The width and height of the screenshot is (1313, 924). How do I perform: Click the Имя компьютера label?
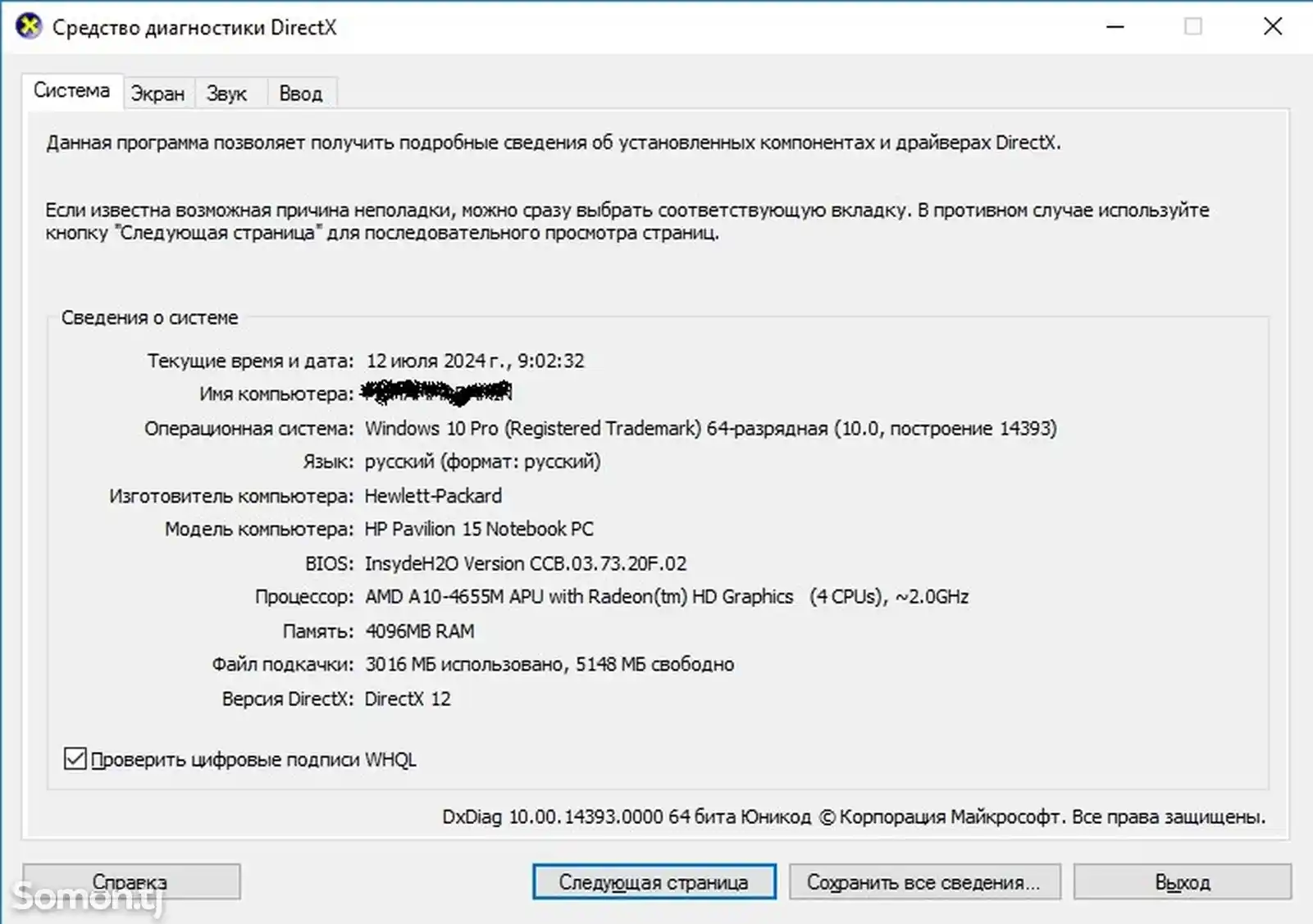click(x=276, y=394)
